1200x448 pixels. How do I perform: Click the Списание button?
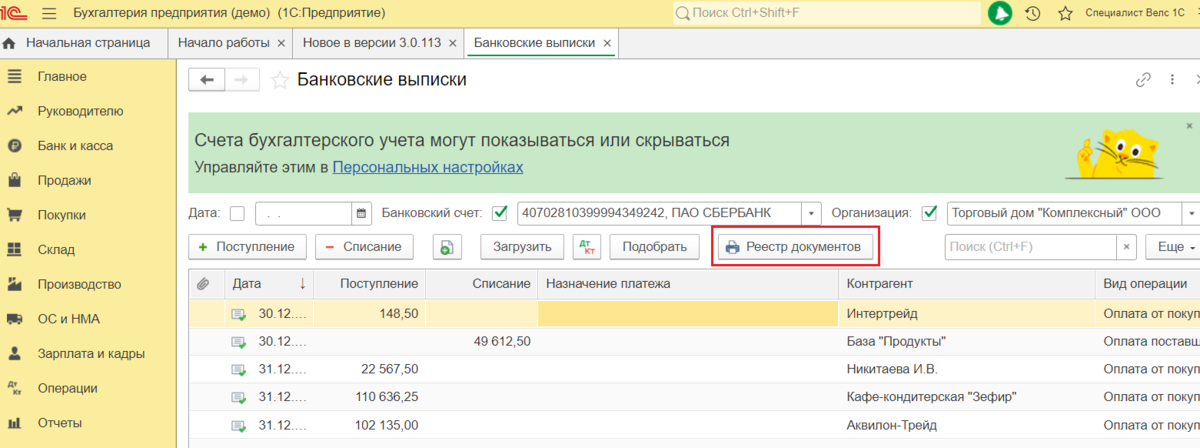point(364,247)
